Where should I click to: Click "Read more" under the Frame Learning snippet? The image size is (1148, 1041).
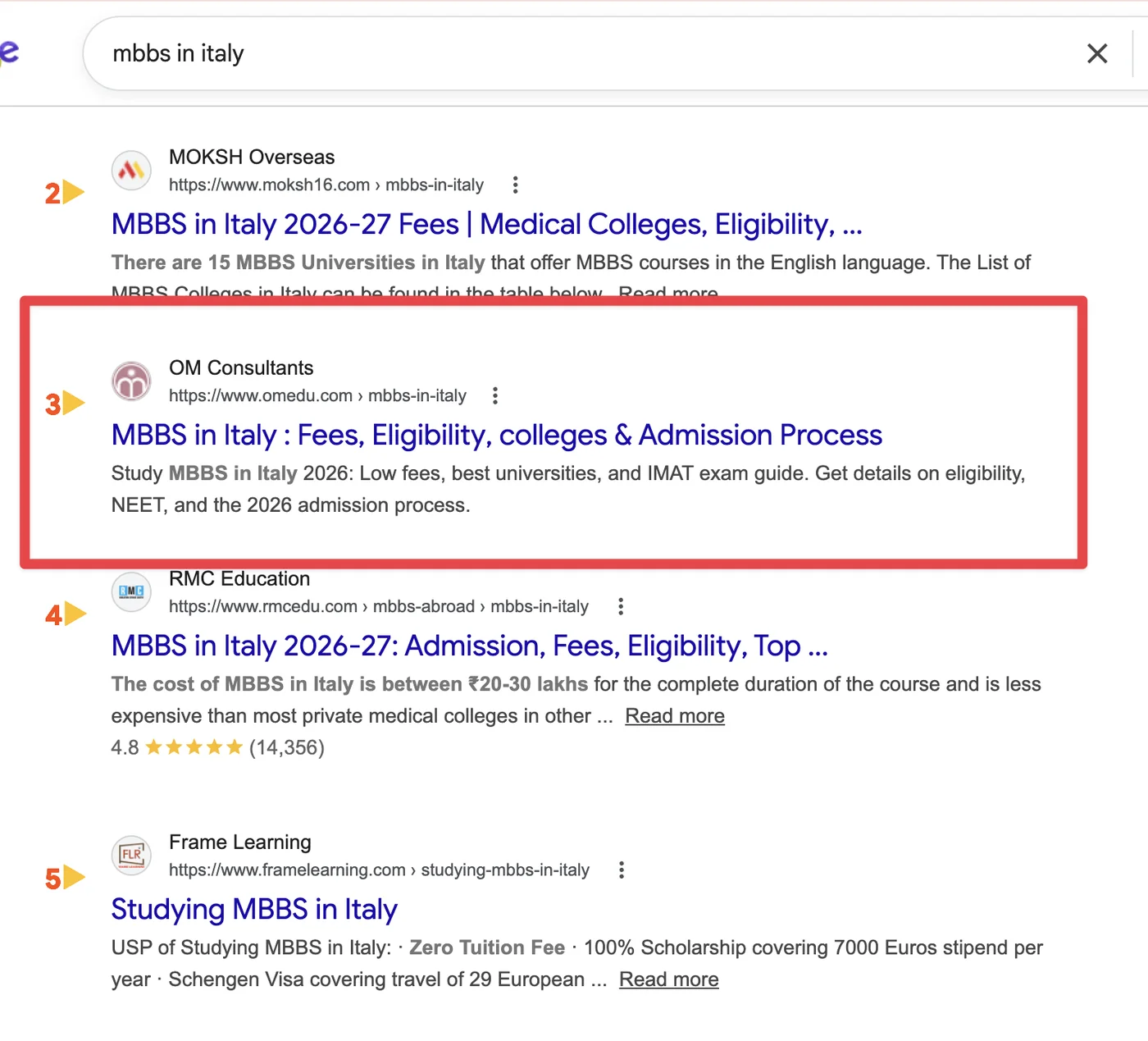[x=669, y=979]
